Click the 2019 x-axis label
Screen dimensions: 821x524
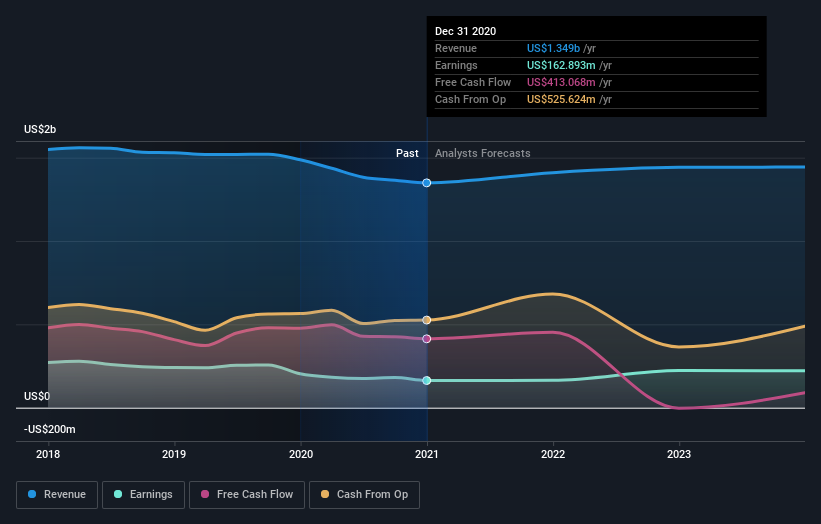tap(174, 454)
